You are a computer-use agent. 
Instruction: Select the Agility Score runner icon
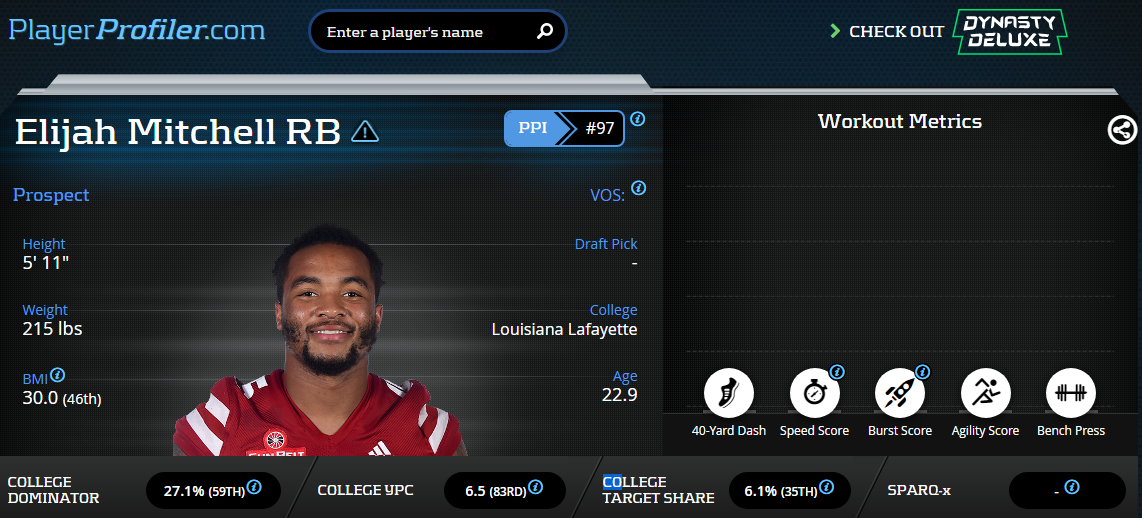985,393
